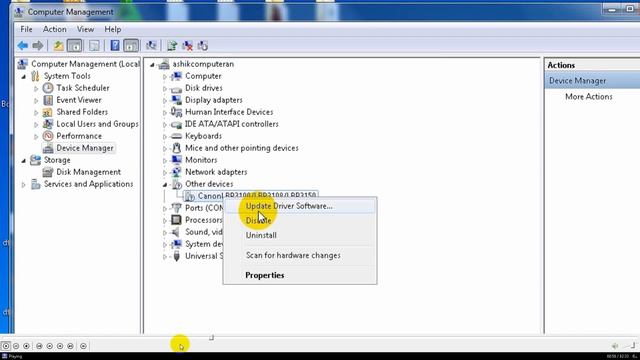
Task: Select Computer Management (Local) root item
Action: [85, 64]
